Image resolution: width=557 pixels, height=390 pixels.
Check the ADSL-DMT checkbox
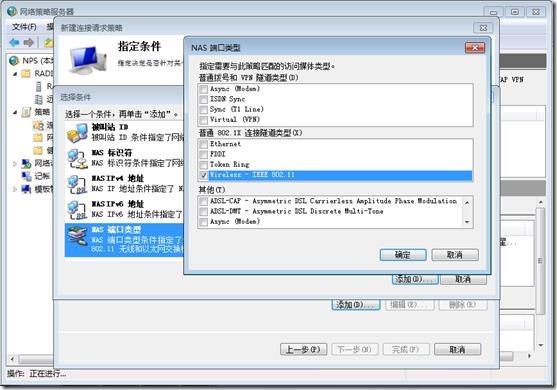pyautogui.click(x=204, y=212)
